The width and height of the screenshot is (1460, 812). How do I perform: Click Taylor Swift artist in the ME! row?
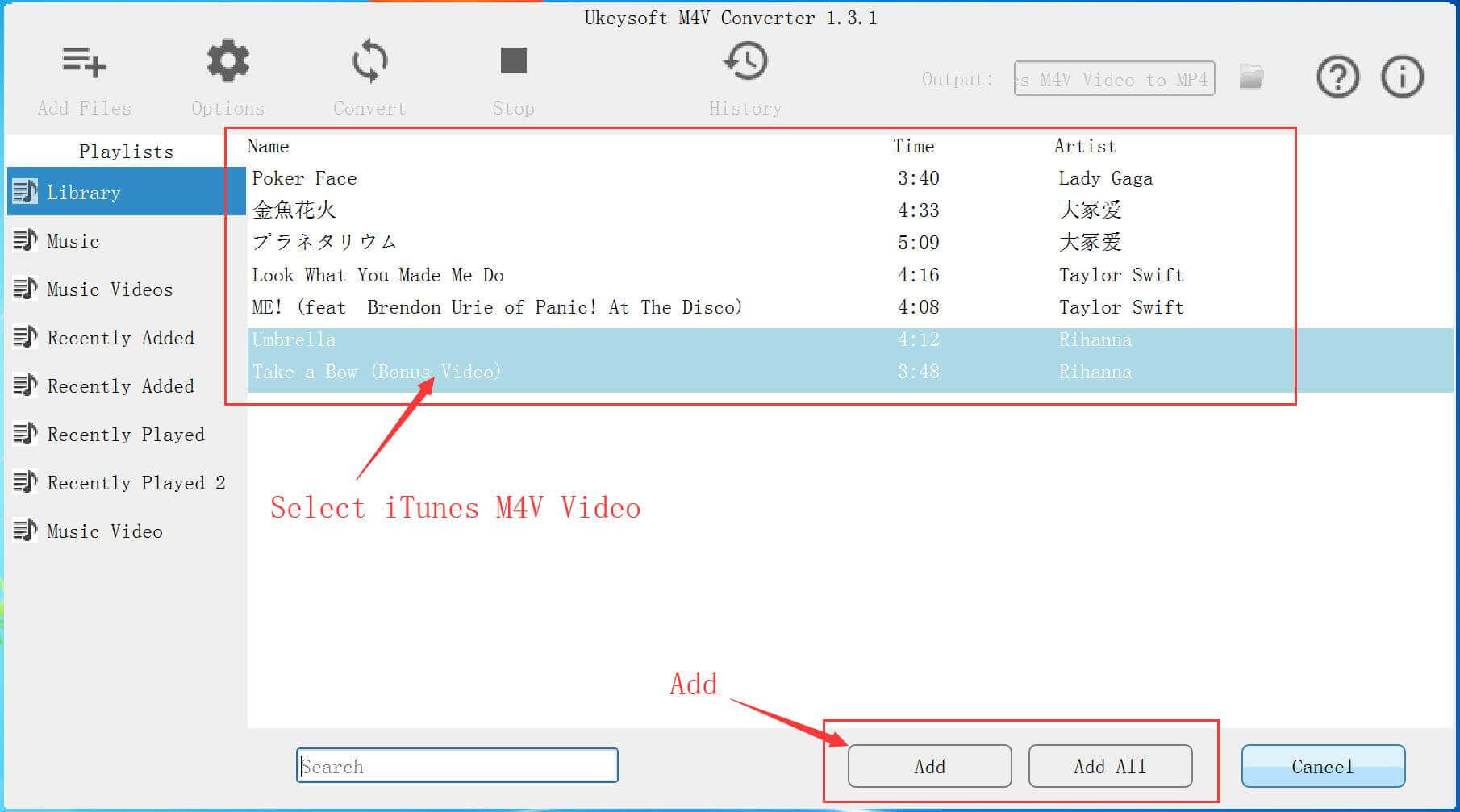[x=1121, y=307]
